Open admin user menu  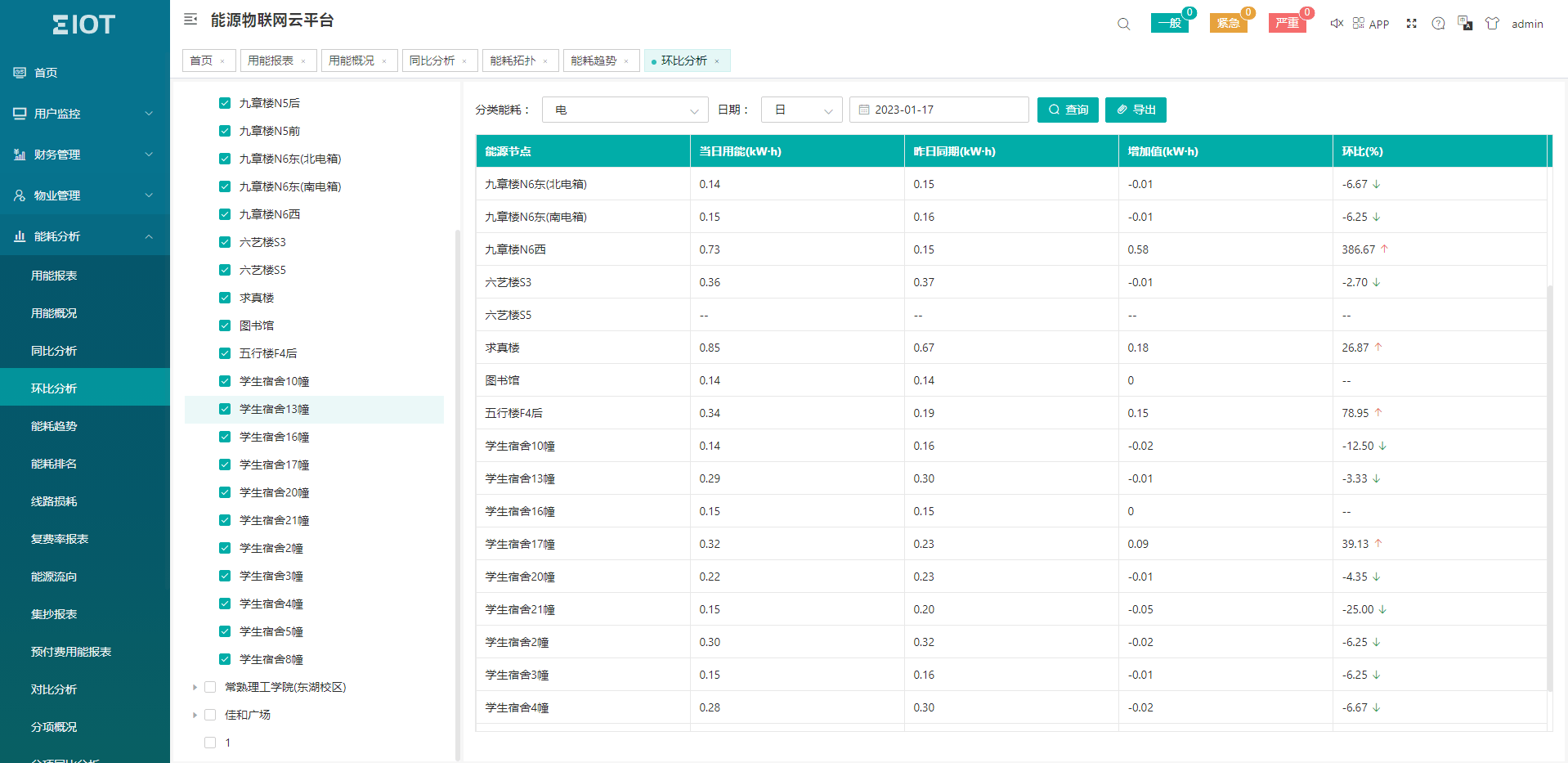[x=1527, y=24]
